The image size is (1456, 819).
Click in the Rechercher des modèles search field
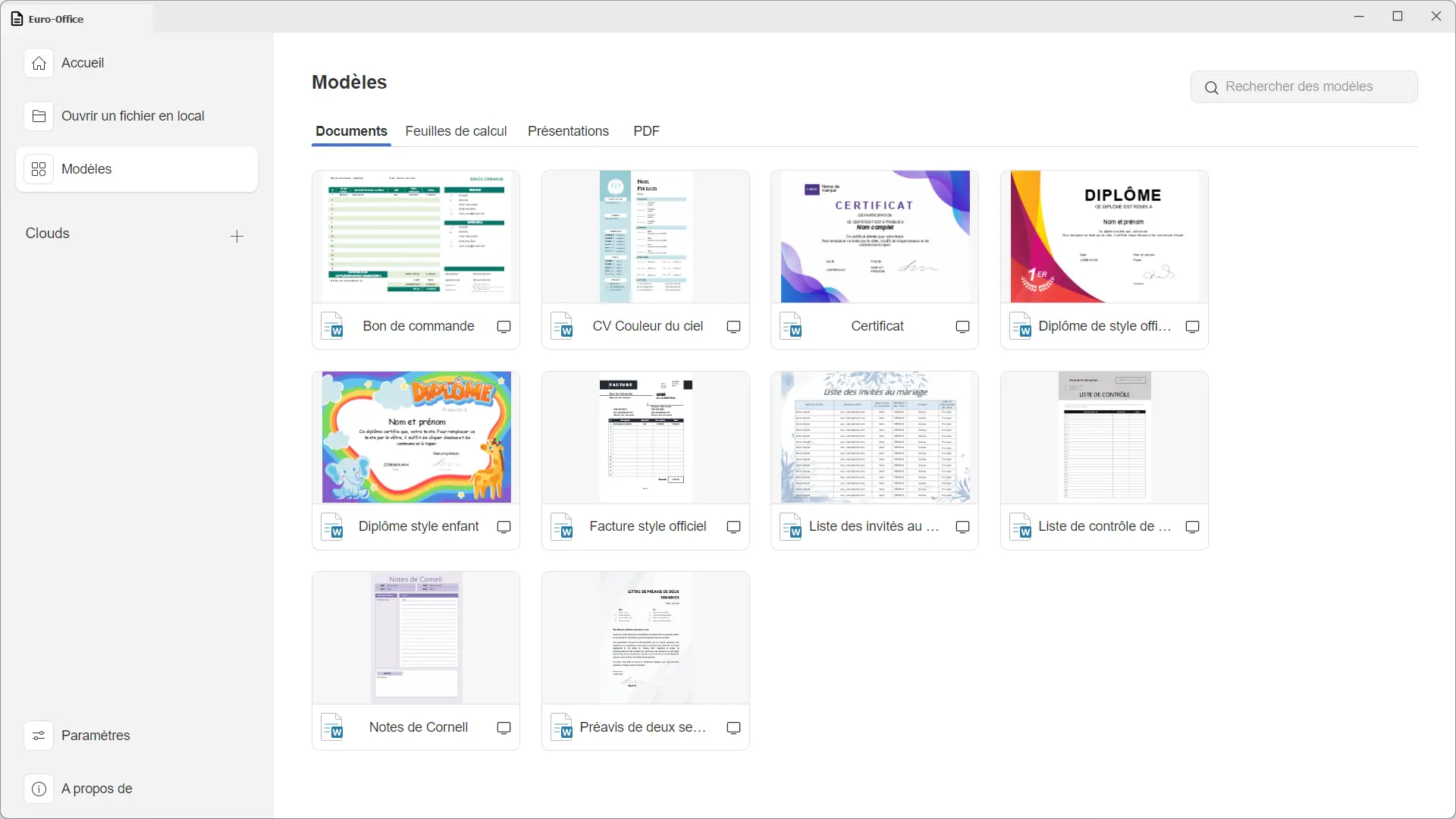[1304, 87]
